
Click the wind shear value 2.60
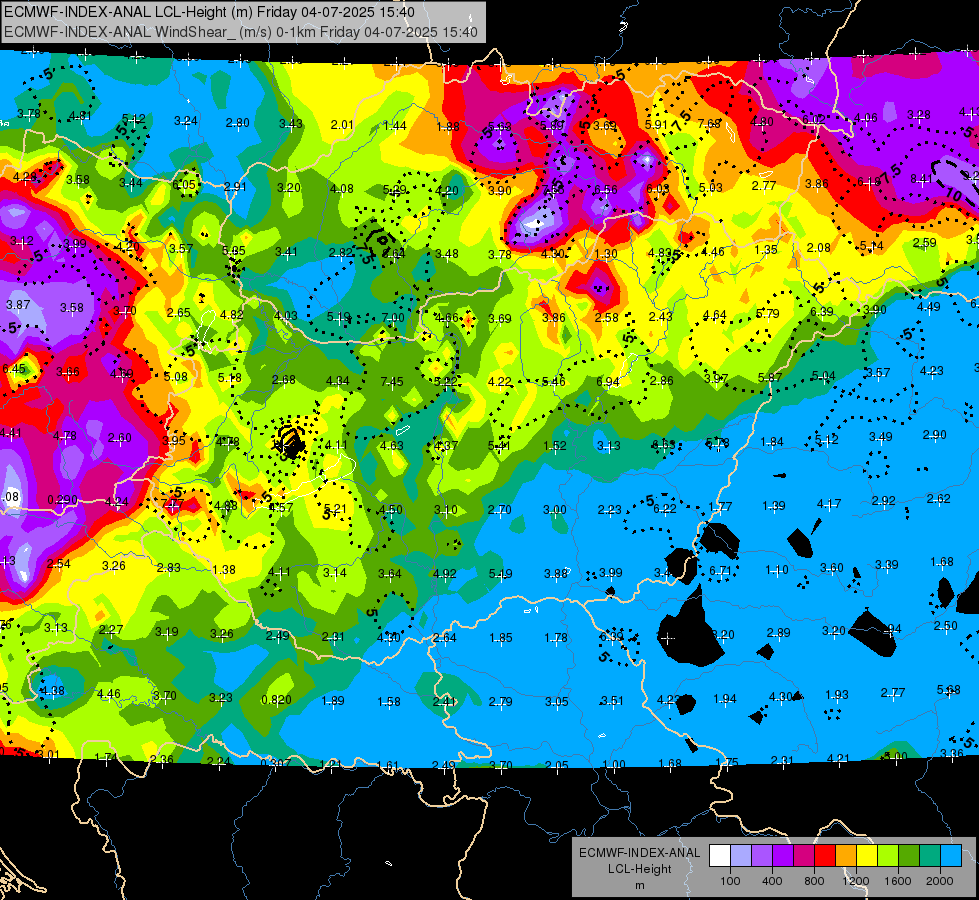120,438
